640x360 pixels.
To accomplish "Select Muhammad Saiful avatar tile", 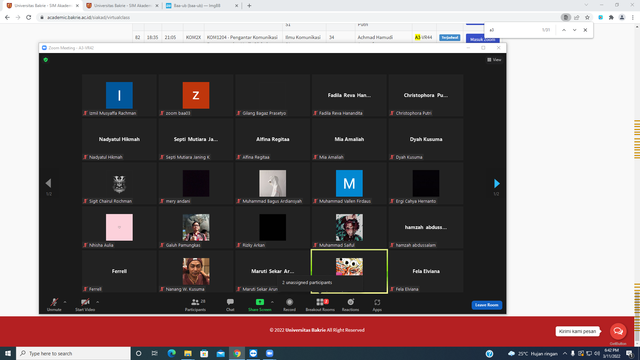I will (x=349, y=227).
